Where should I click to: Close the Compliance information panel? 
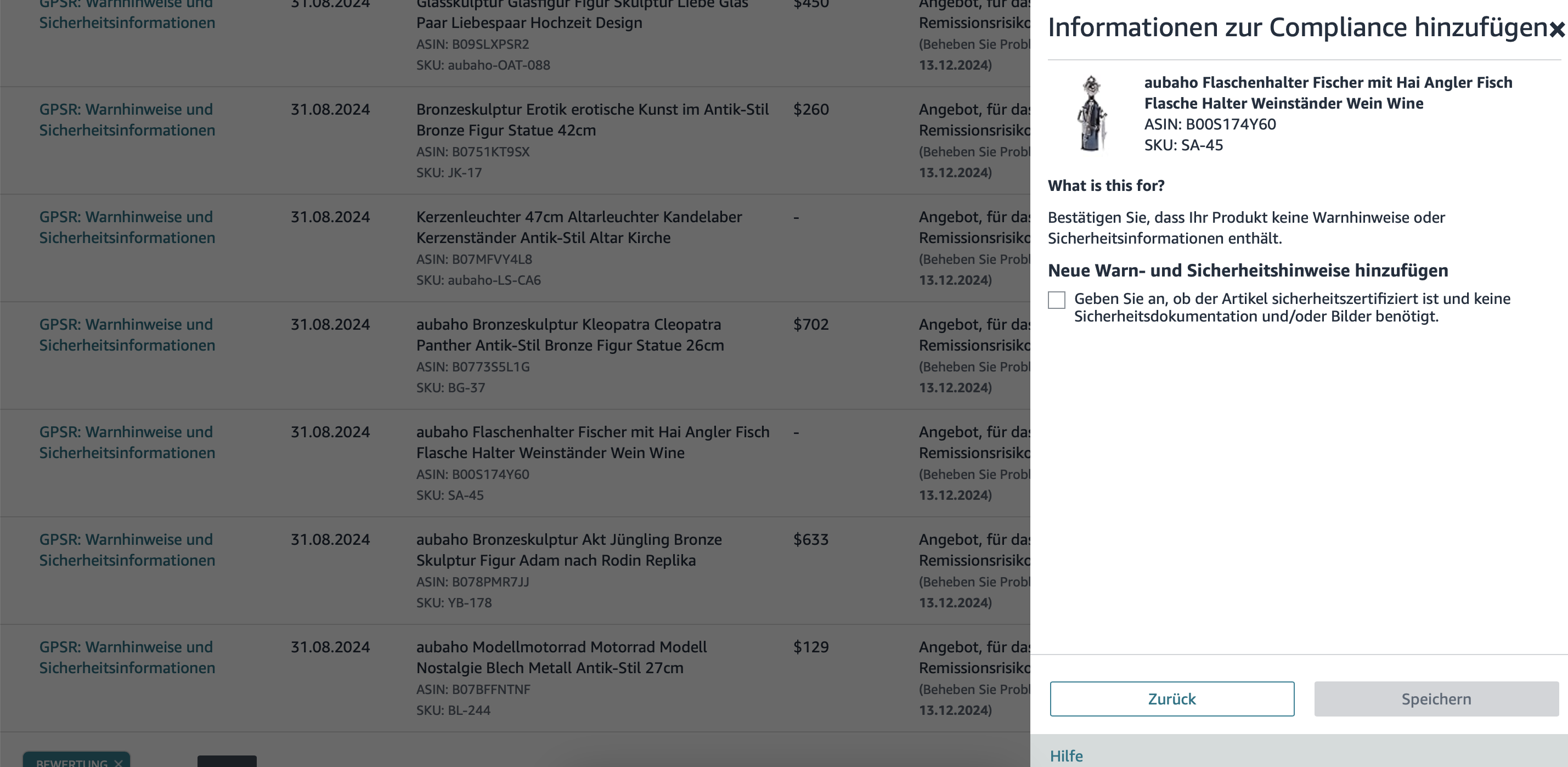[x=1557, y=29]
